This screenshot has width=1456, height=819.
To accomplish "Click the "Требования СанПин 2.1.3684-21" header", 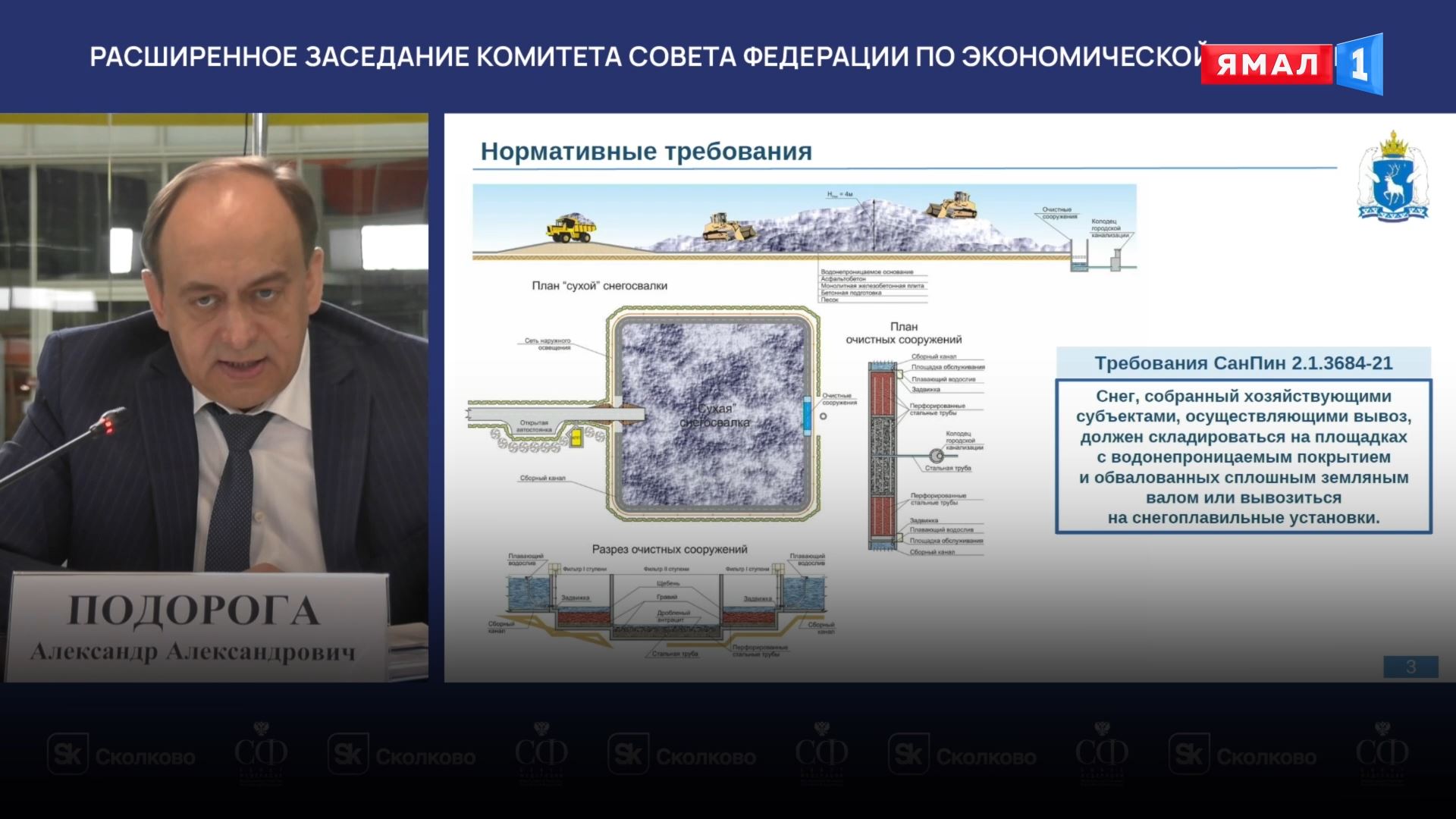I will point(1243,363).
